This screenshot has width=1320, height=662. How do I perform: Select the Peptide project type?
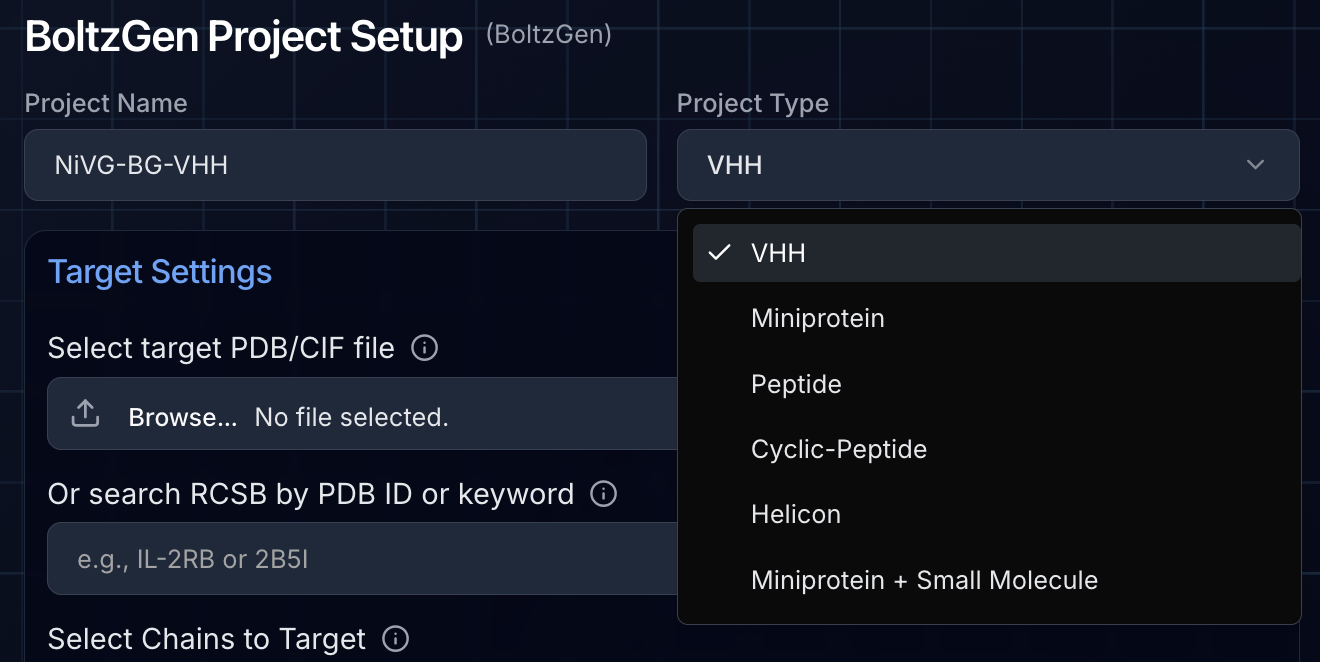796,383
